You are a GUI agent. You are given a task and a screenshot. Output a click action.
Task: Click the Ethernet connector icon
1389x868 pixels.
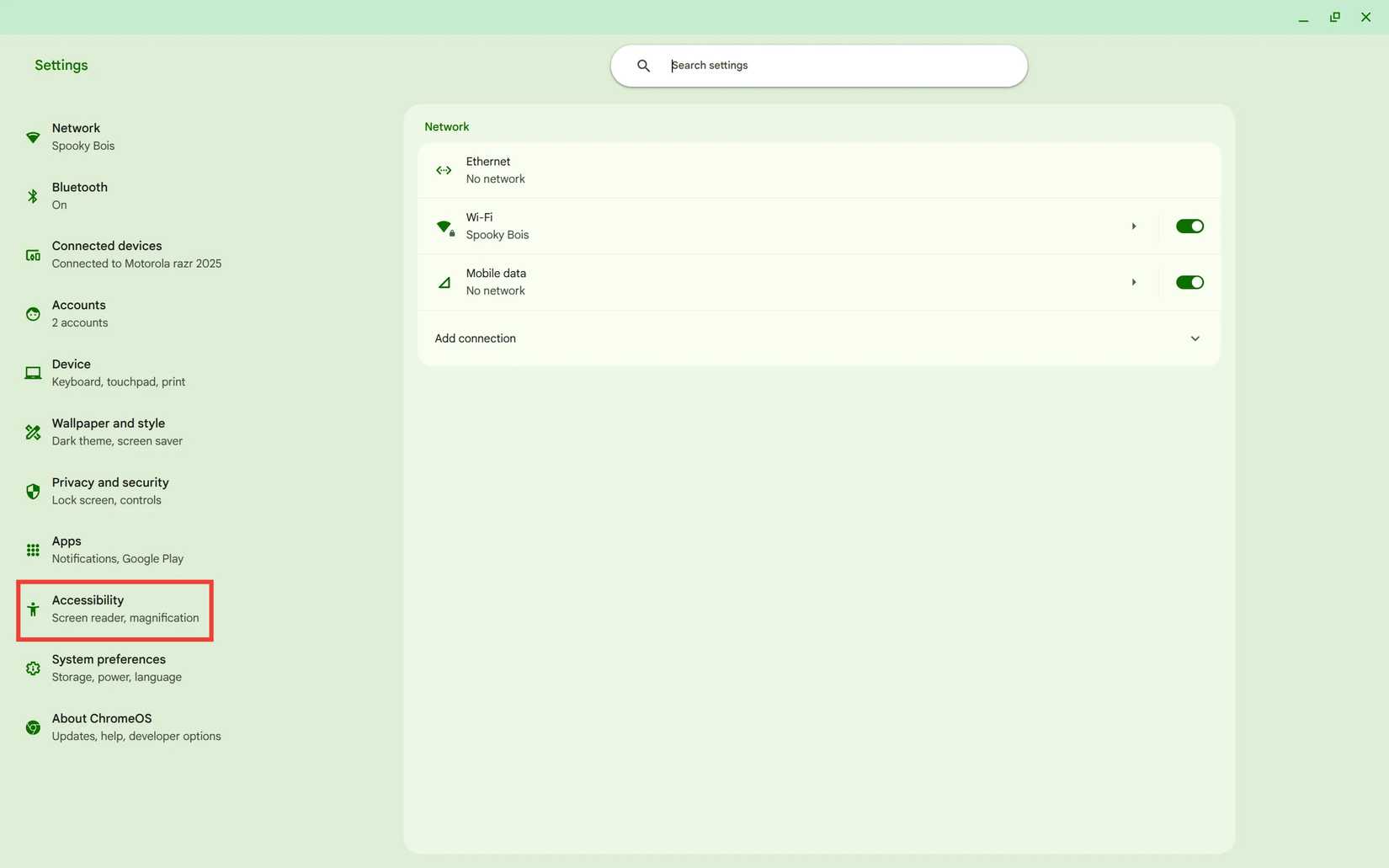tap(444, 169)
